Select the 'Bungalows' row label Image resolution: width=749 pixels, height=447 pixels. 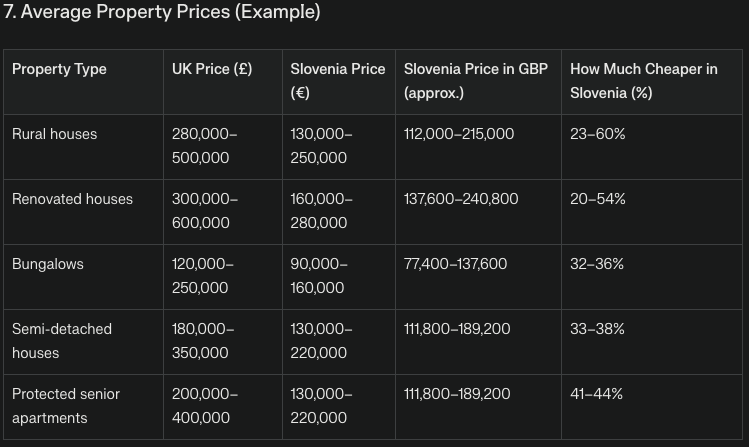pyautogui.click(x=47, y=264)
